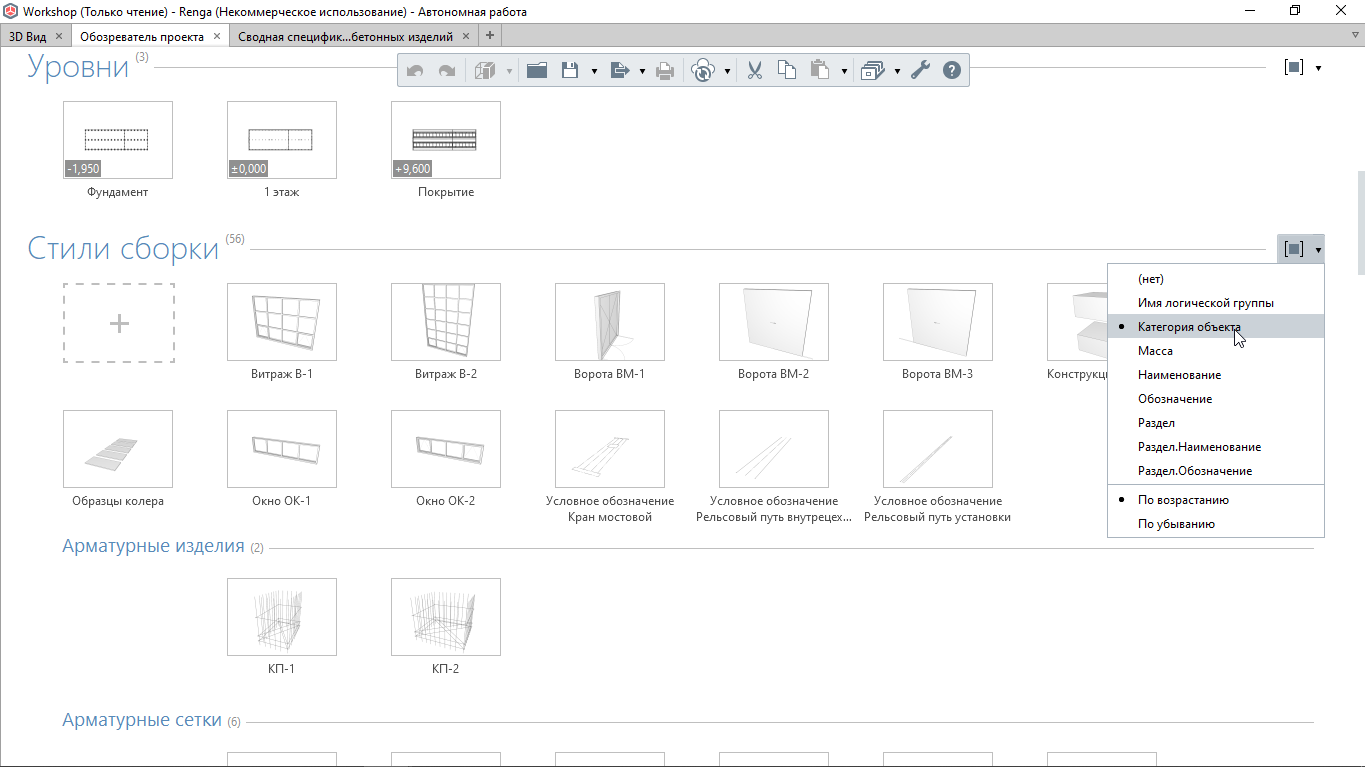Close the Сводная специфик... tab

467,36
